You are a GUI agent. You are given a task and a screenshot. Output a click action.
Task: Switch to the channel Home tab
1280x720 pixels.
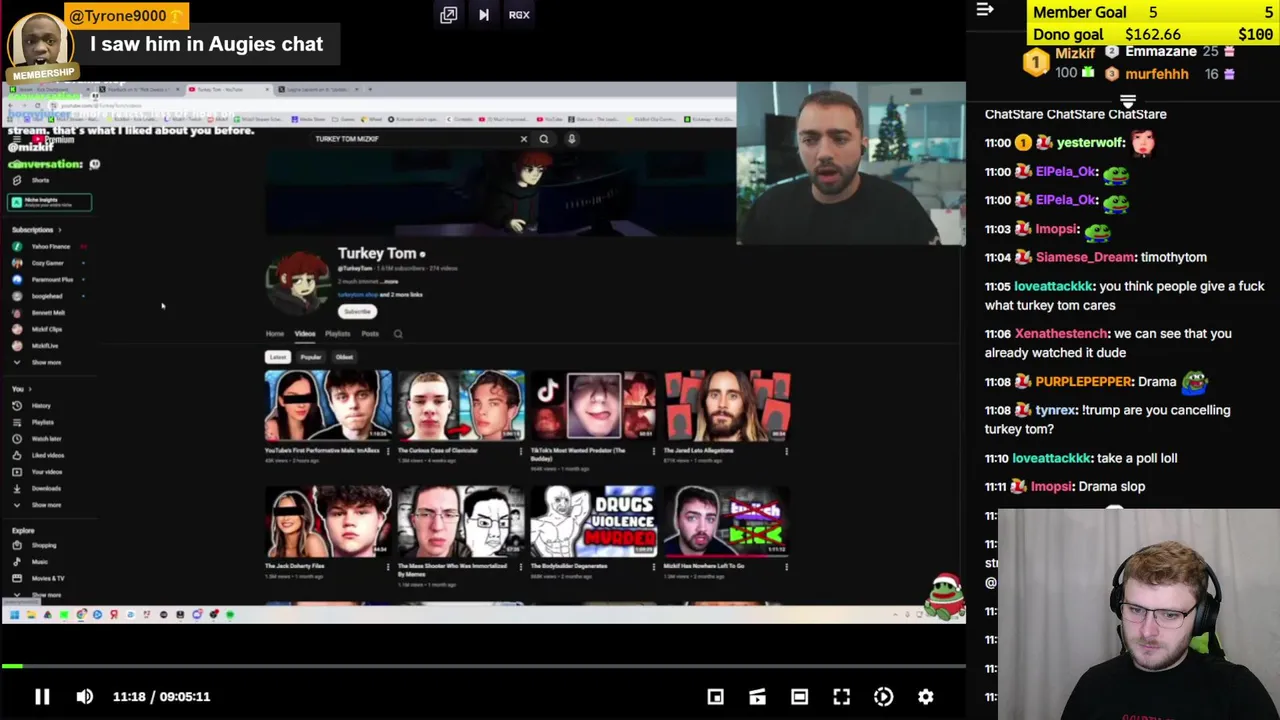(275, 334)
